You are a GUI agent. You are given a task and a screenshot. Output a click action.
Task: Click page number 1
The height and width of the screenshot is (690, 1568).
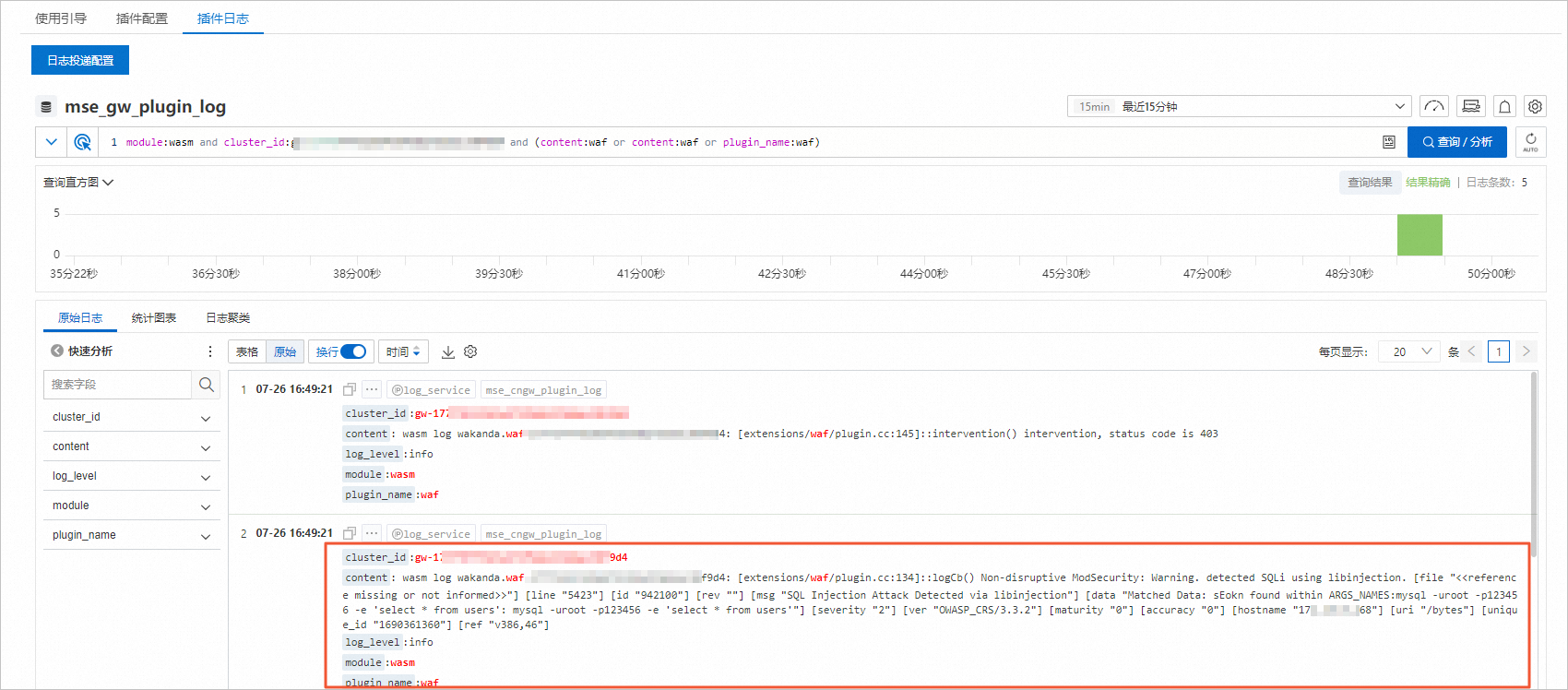[1499, 351]
